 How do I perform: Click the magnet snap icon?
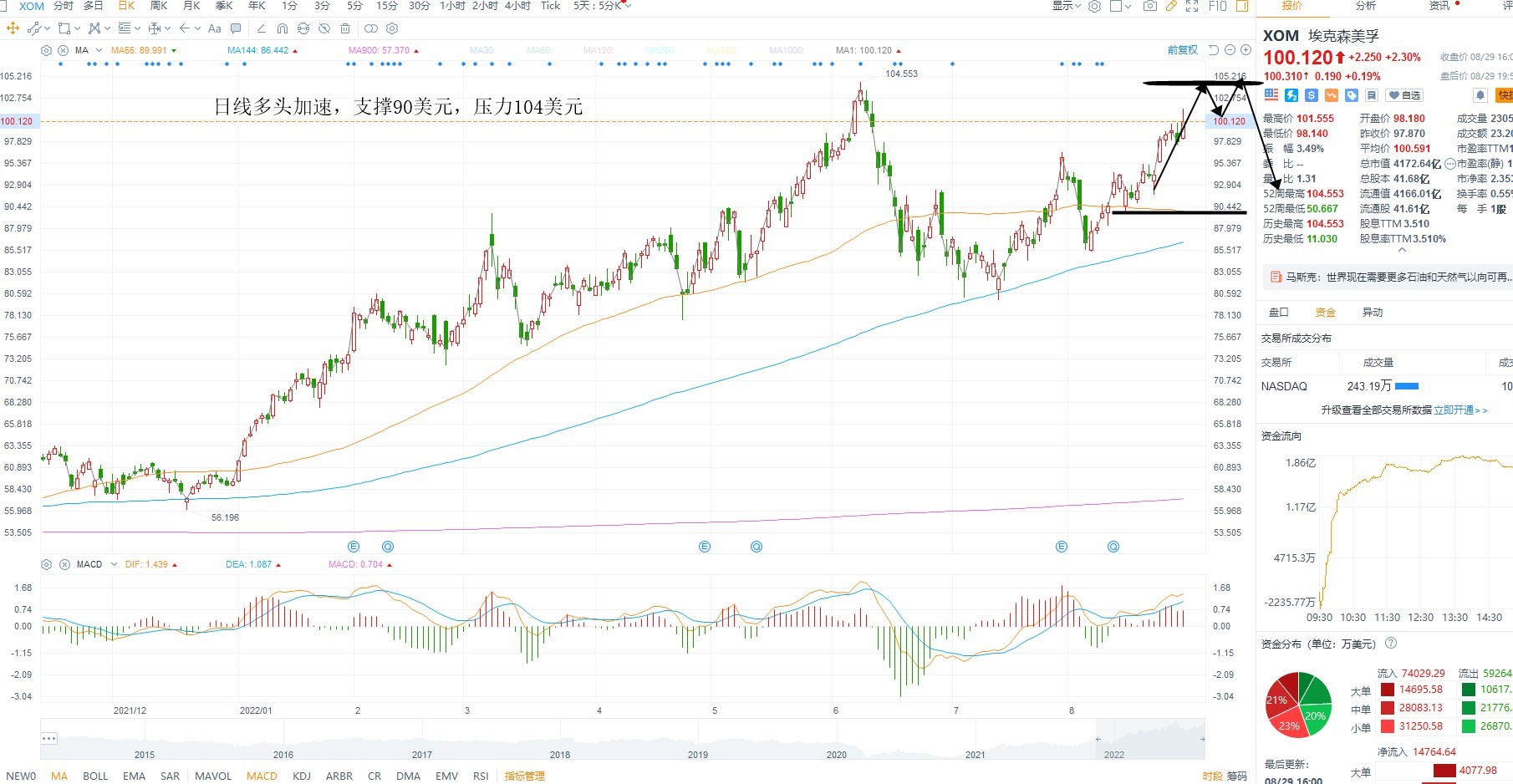[282, 28]
